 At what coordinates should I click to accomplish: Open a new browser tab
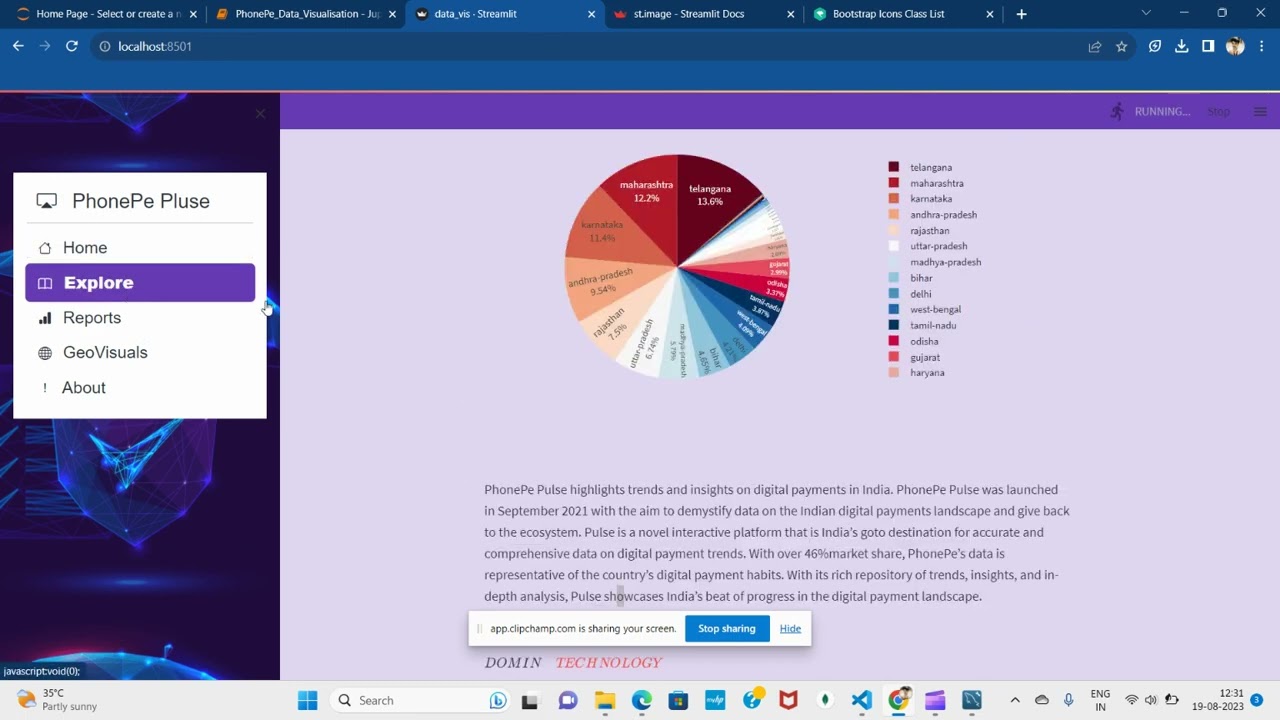pyautogui.click(x=1021, y=14)
